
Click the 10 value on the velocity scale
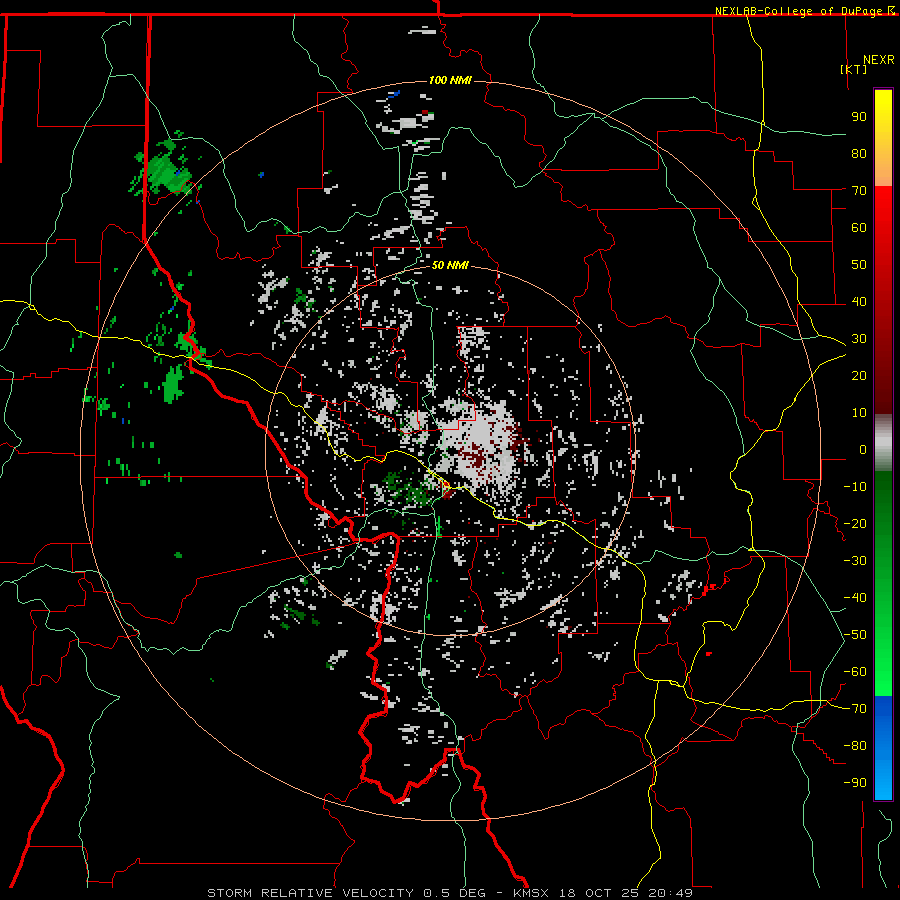[859, 413]
